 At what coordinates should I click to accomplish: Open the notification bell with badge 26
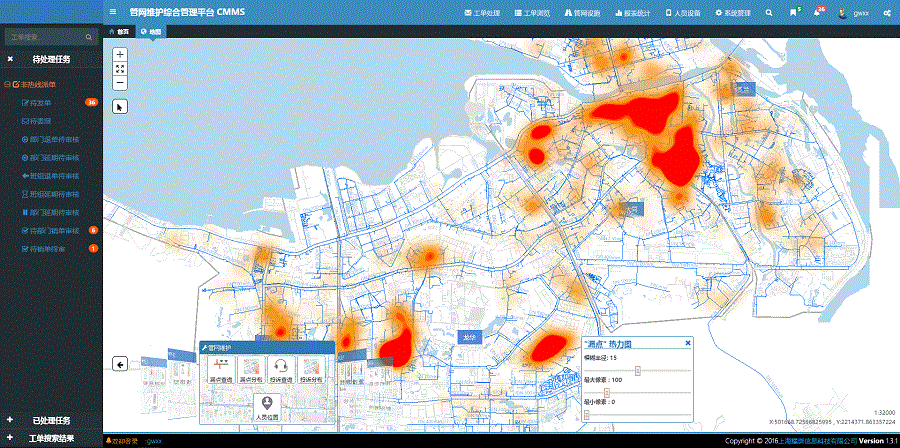coord(817,13)
